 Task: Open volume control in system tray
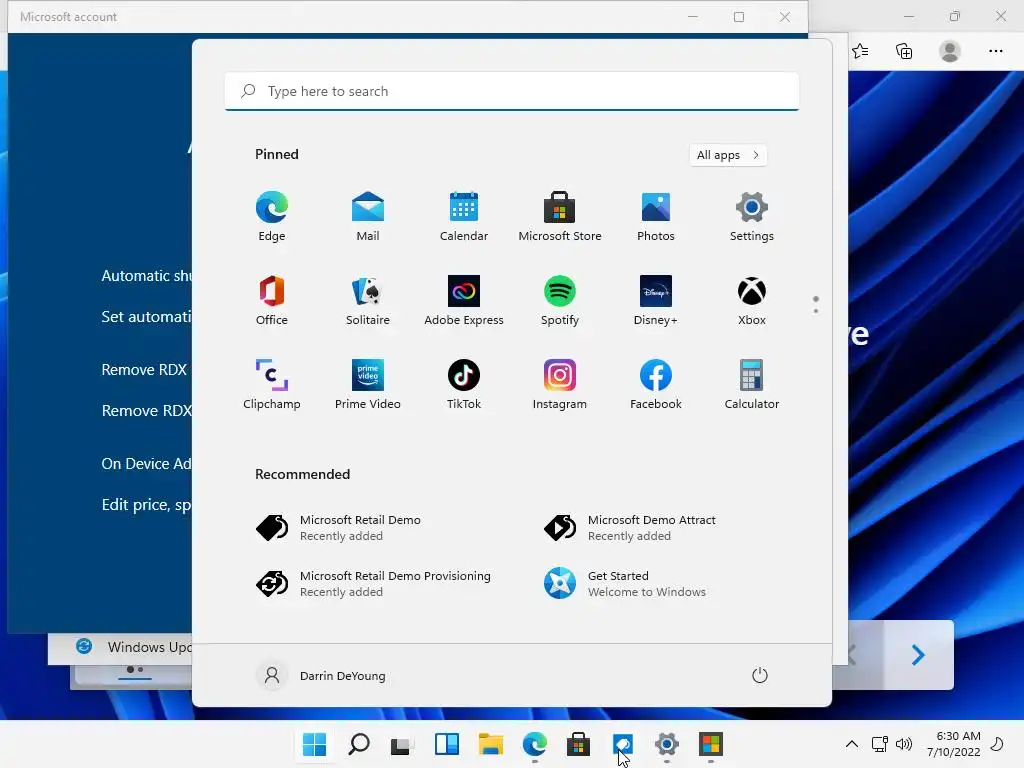904,744
